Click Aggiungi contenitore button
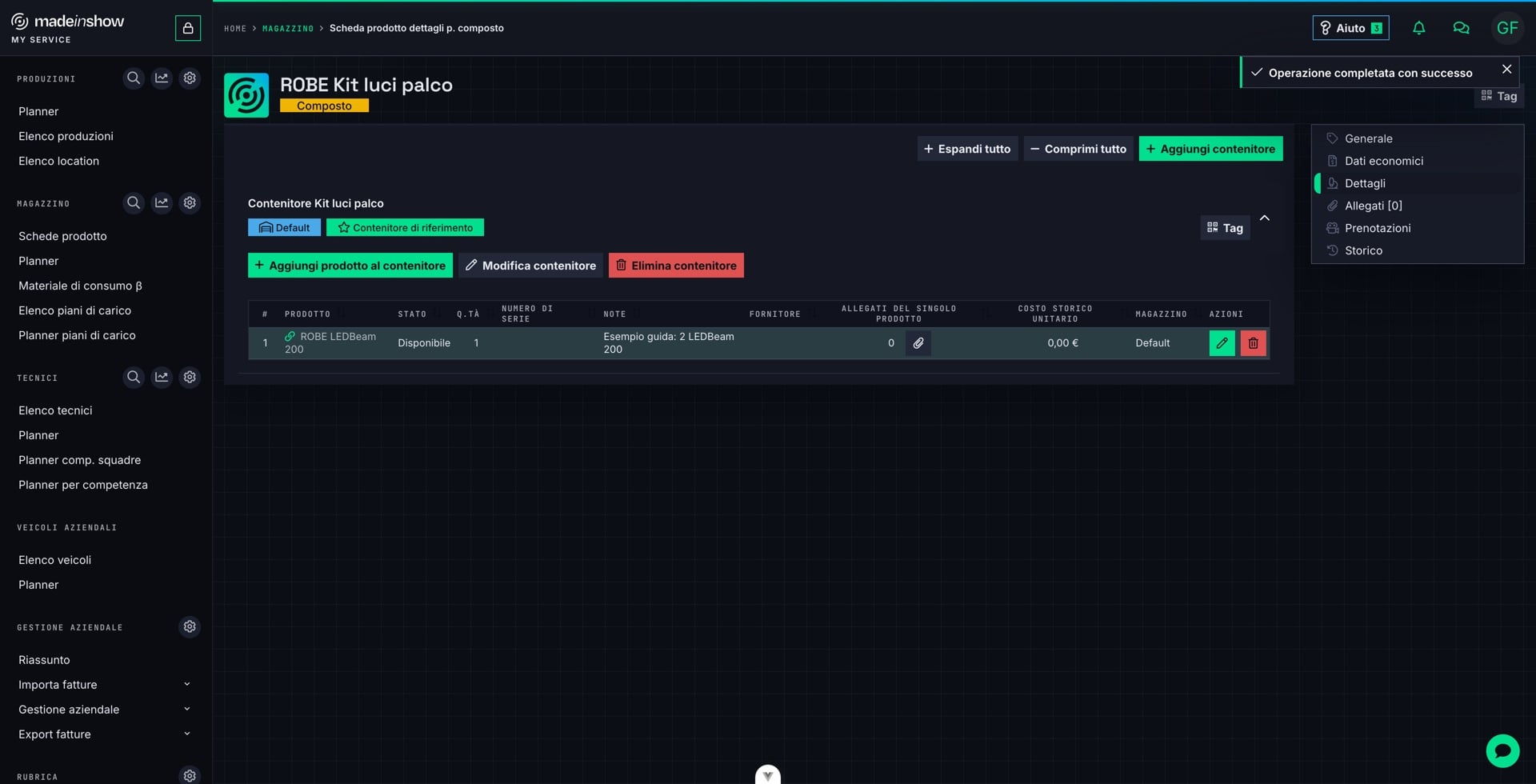 pos(1210,149)
